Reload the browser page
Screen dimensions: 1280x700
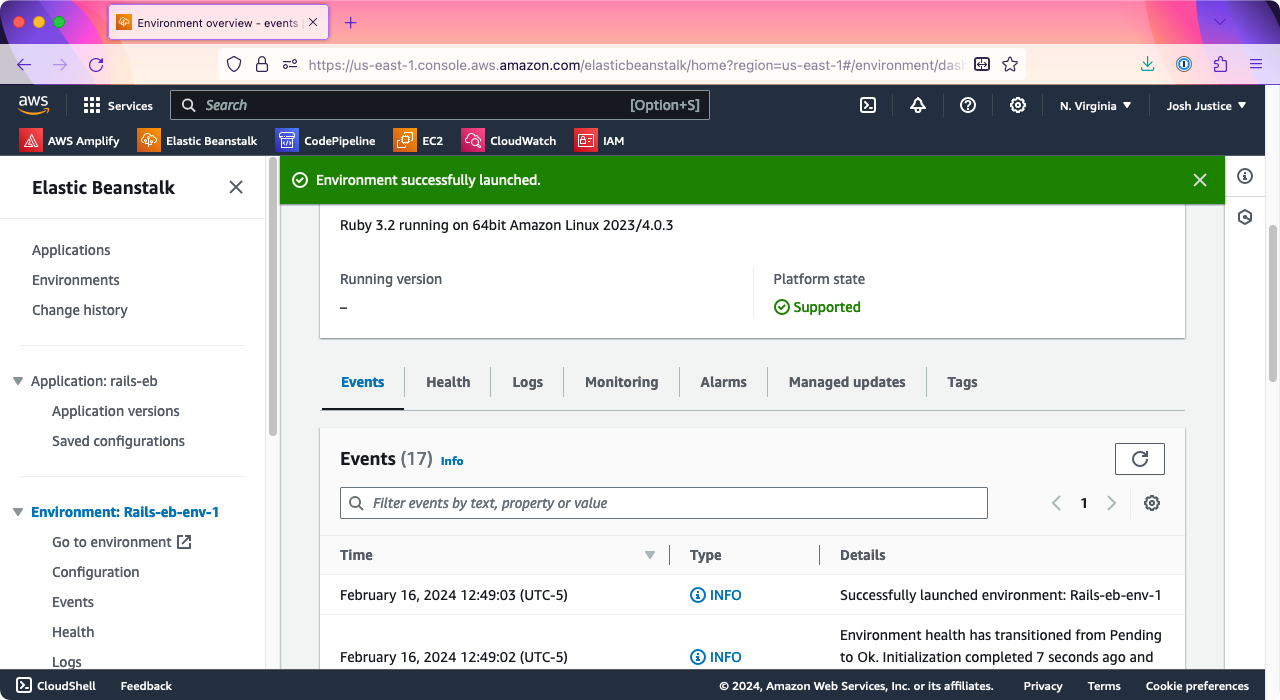[x=96, y=64]
